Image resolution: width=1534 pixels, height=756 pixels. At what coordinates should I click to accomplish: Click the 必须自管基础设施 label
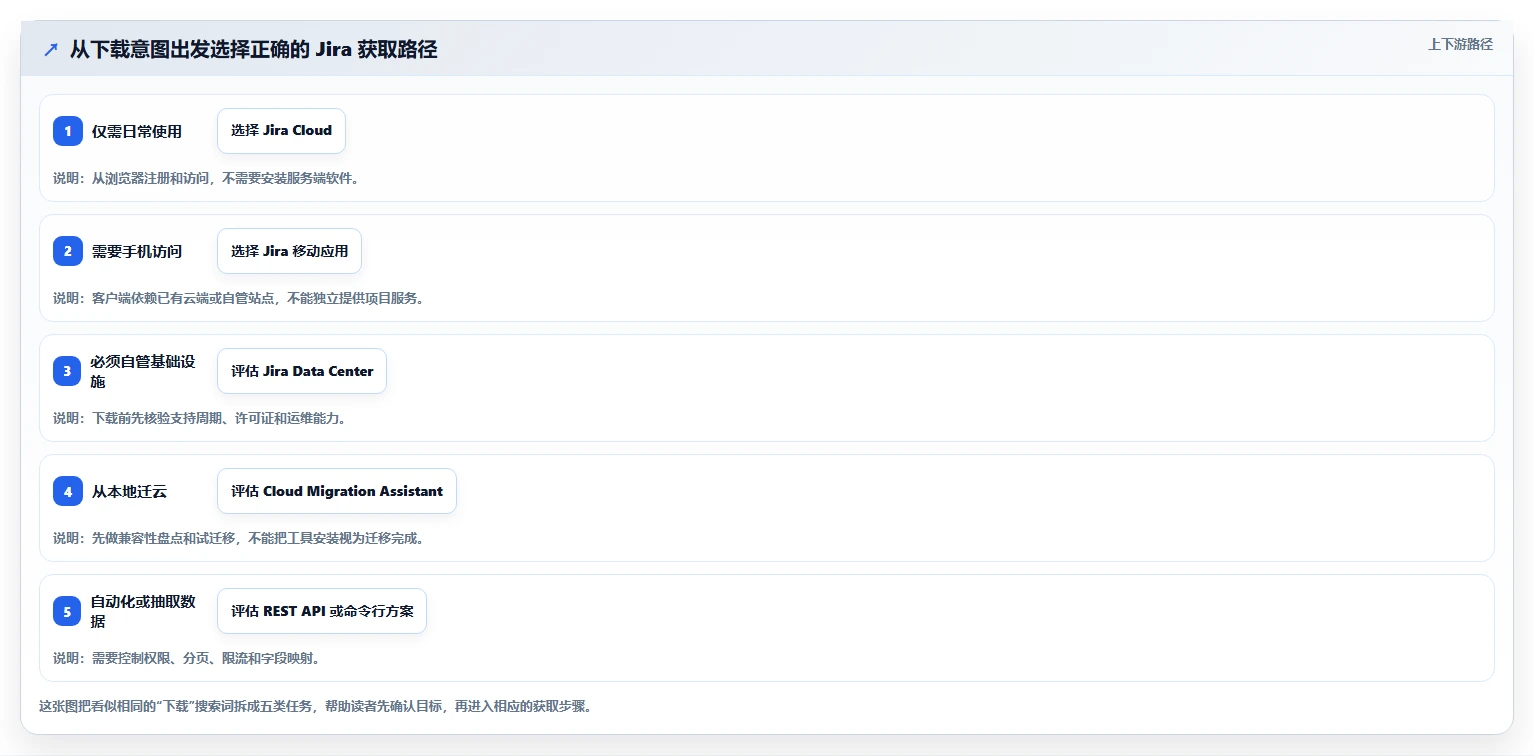pyautogui.click(x=144, y=371)
